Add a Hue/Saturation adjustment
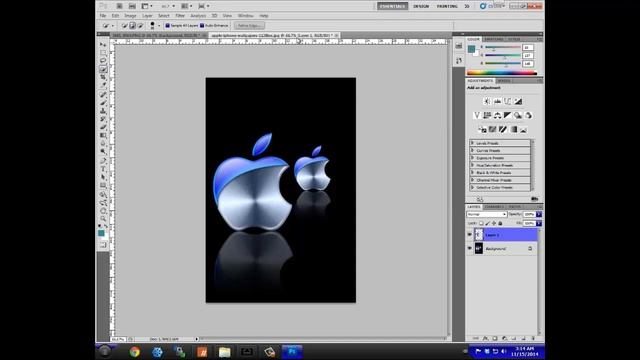This screenshot has width=640, height=360. [x=487, y=116]
